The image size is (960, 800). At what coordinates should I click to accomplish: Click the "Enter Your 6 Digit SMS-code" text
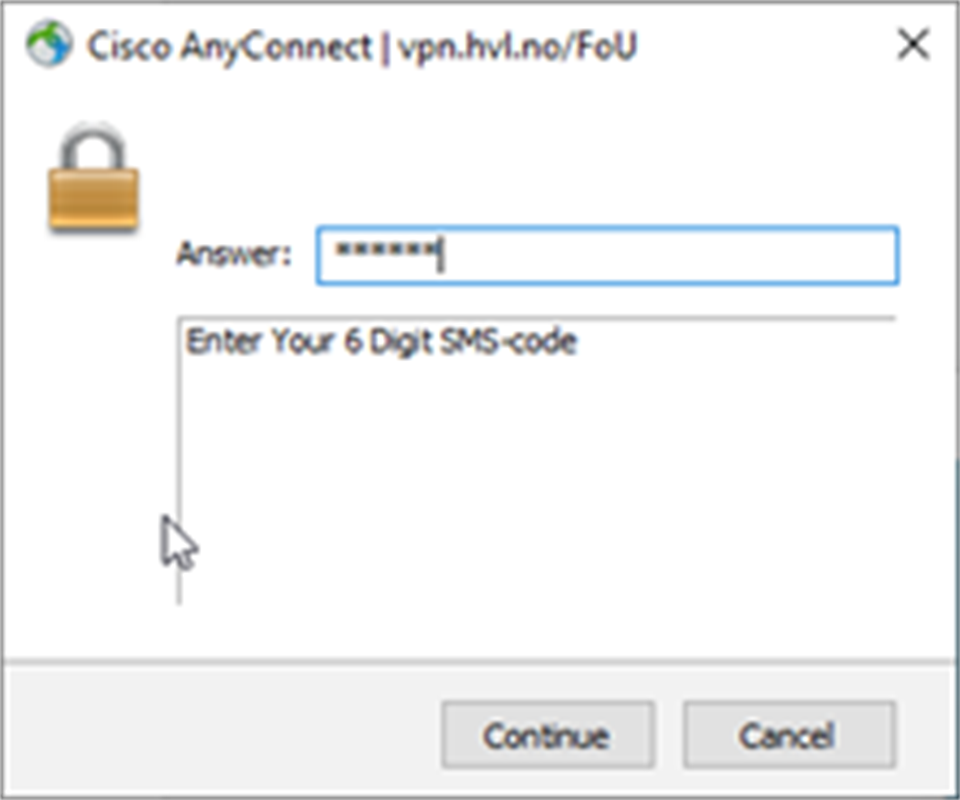click(381, 342)
